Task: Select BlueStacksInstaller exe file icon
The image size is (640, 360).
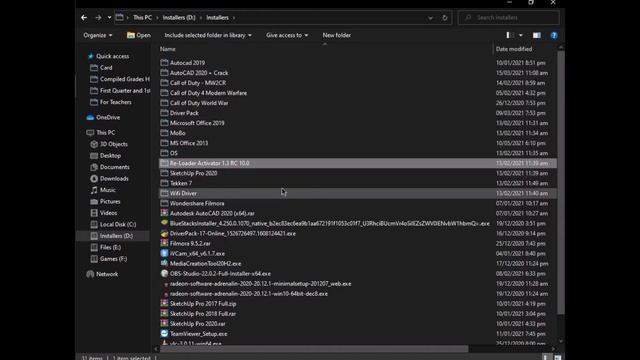Action: coord(164,223)
